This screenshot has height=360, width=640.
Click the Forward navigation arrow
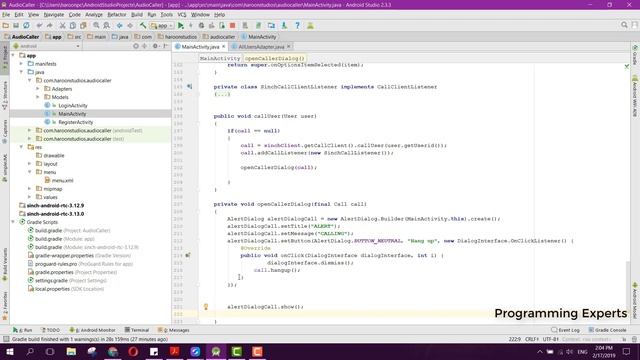[130, 25]
